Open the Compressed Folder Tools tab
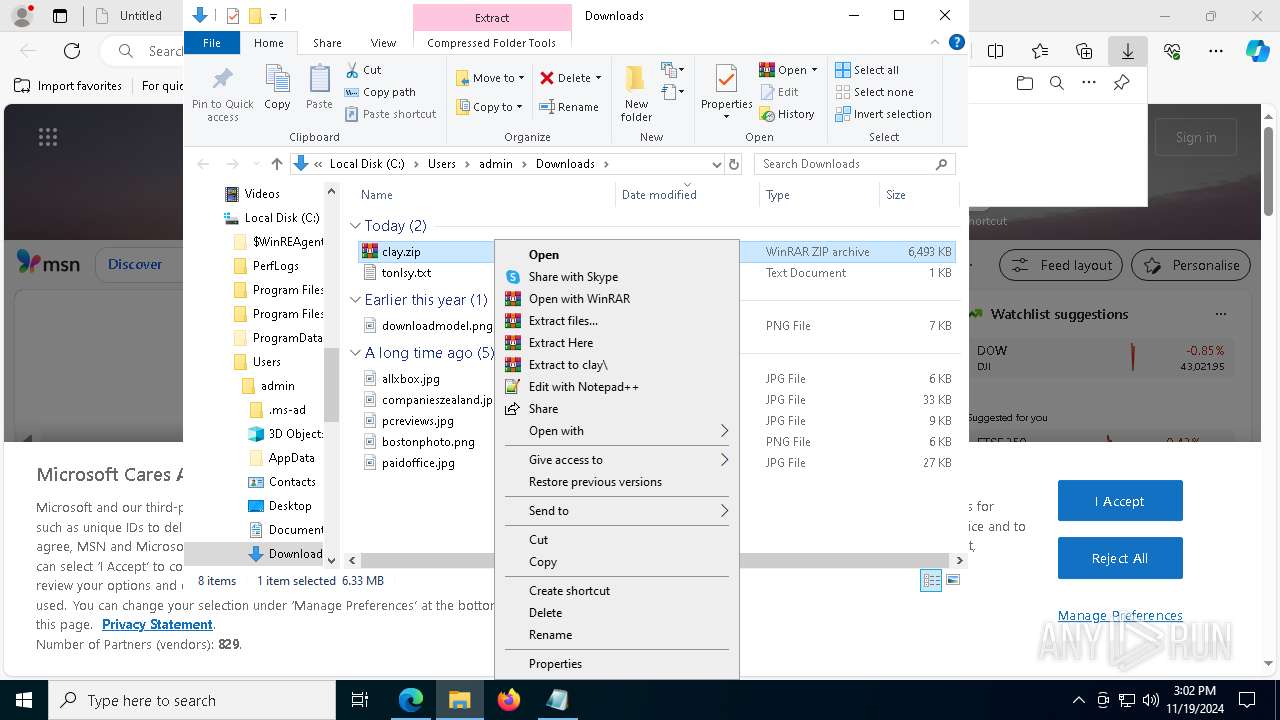The image size is (1280, 720). tap(491, 43)
